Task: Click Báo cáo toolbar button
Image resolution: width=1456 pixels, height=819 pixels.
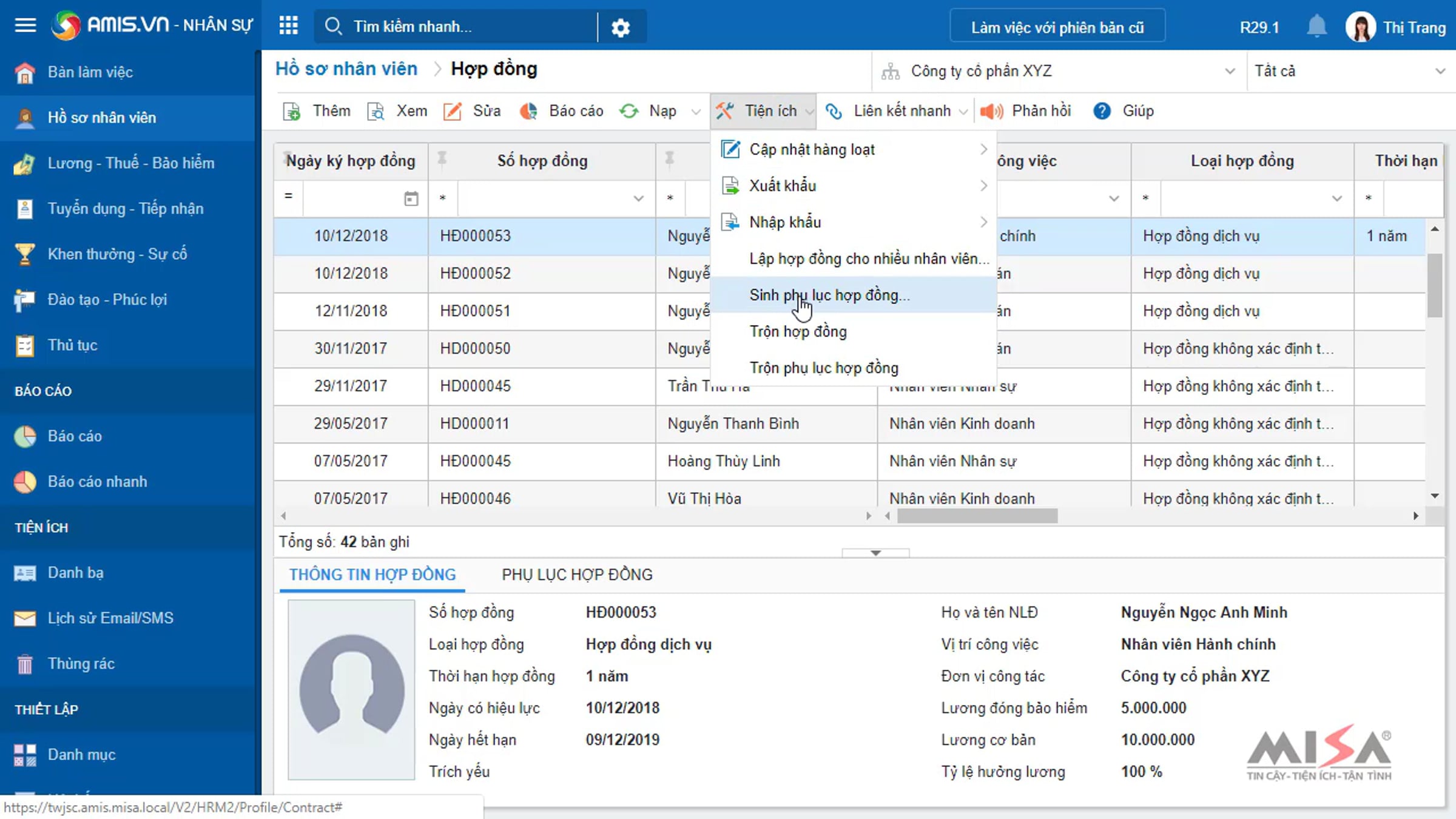Action: point(562,111)
